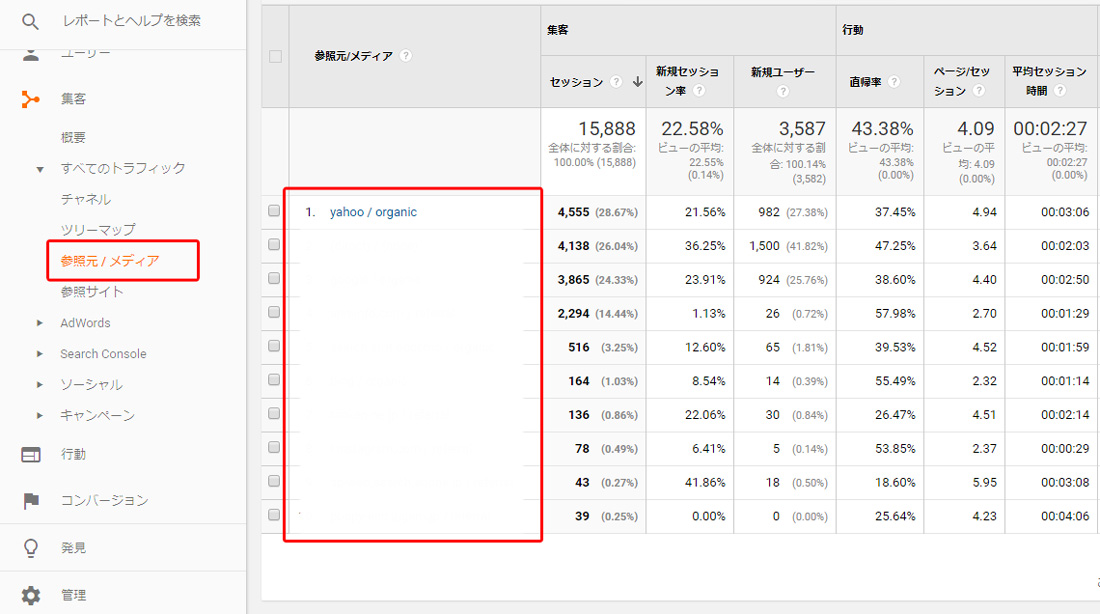
Task: Select 参照元 / メディア menu item
Action: (x=110, y=261)
